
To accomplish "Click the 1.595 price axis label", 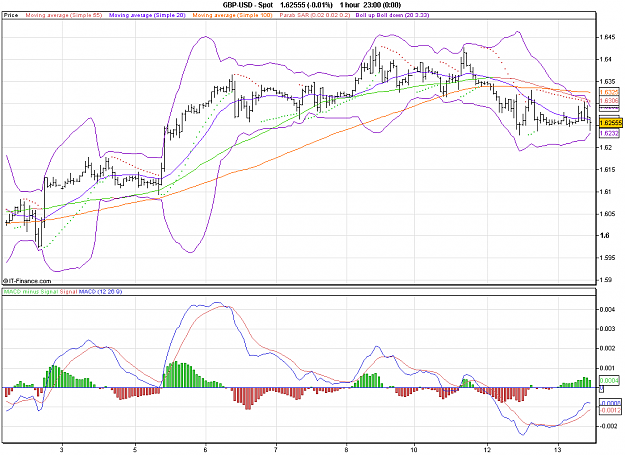I will (x=608, y=257).
